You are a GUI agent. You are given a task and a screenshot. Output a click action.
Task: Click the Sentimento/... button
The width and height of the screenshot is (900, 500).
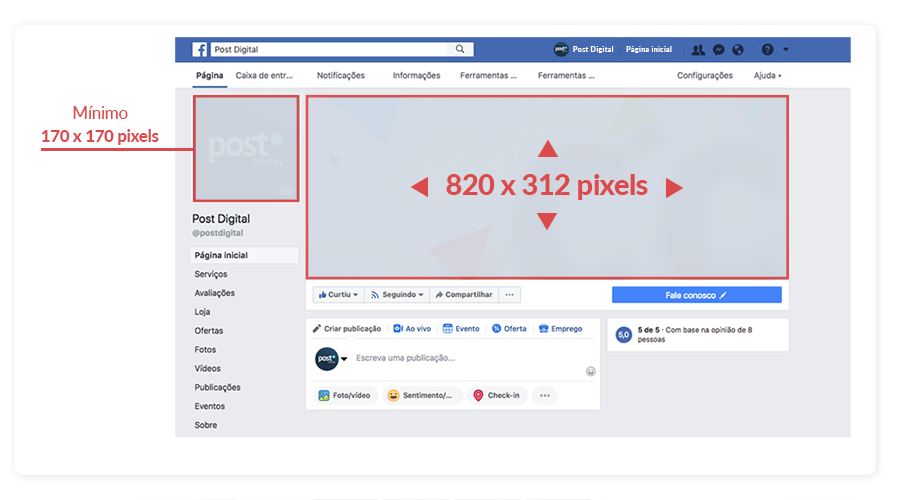coord(420,396)
